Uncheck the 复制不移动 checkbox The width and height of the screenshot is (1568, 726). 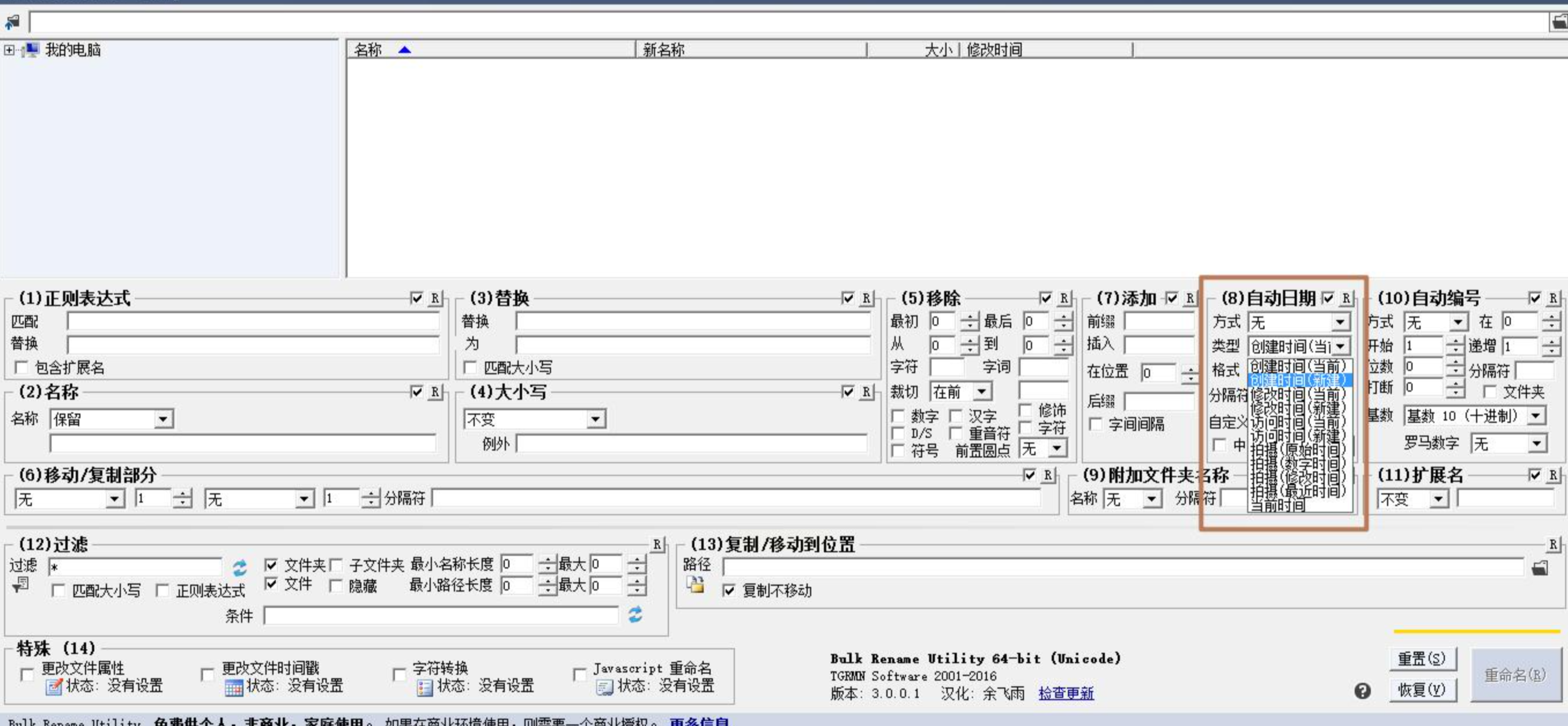pos(729,590)
